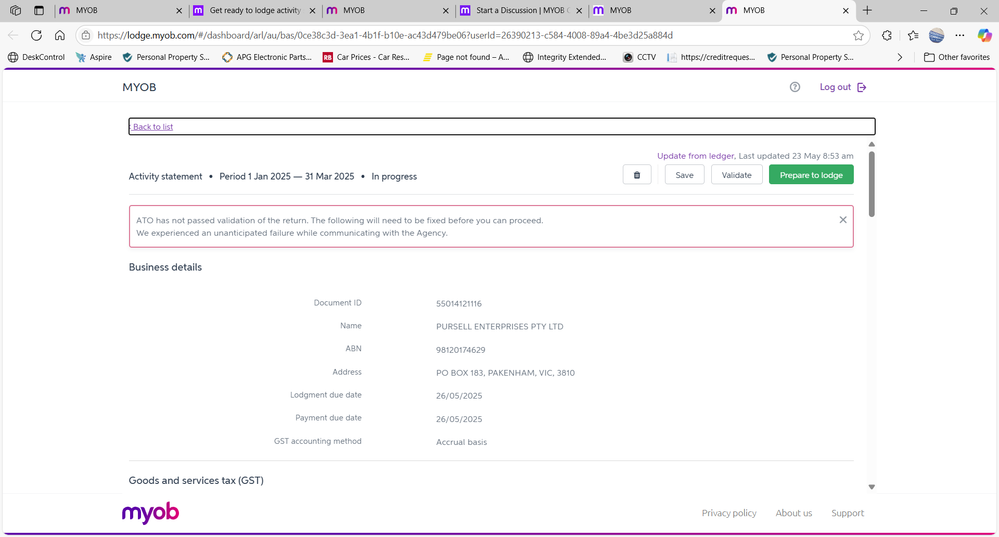Dismiss the ATO validation error banner
This screenshot has height=537, width=999.
pos(842,220)
